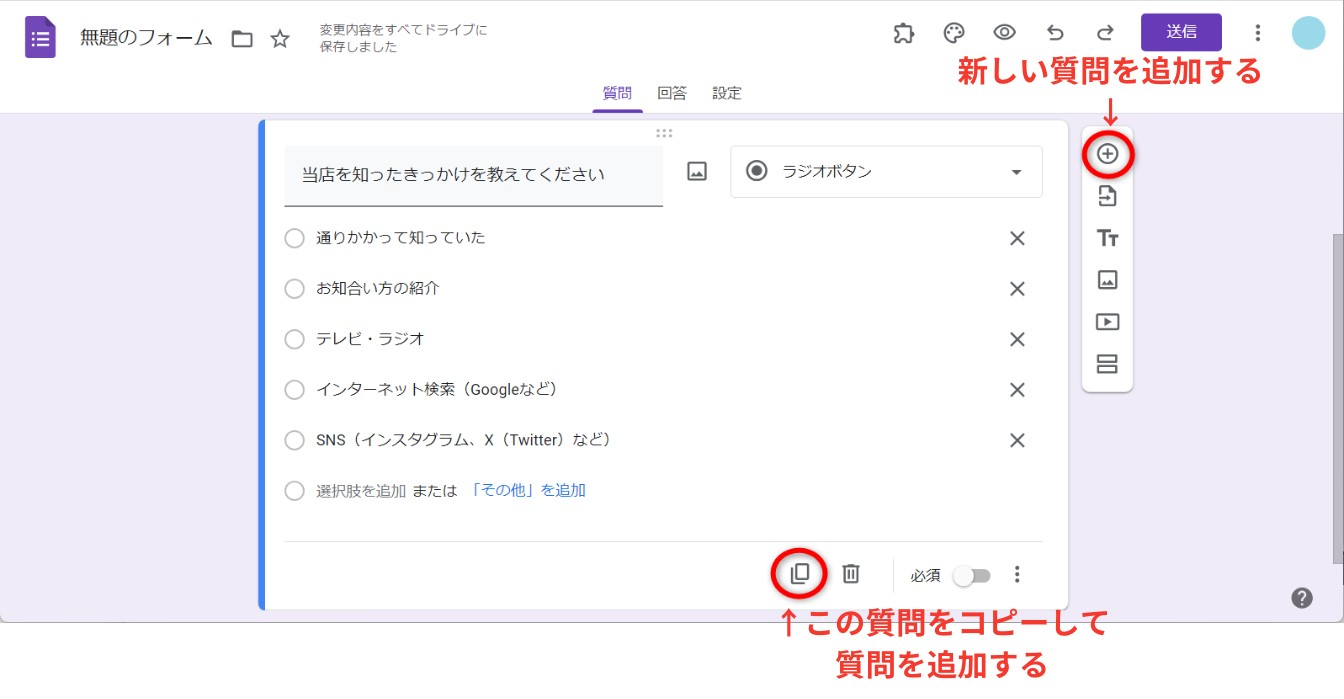The height and width of the screenshot is (699, 1344).
Task: Open the ラジオボタン question type dropdown
Action: pyautogui.click(x=886, y=172)
